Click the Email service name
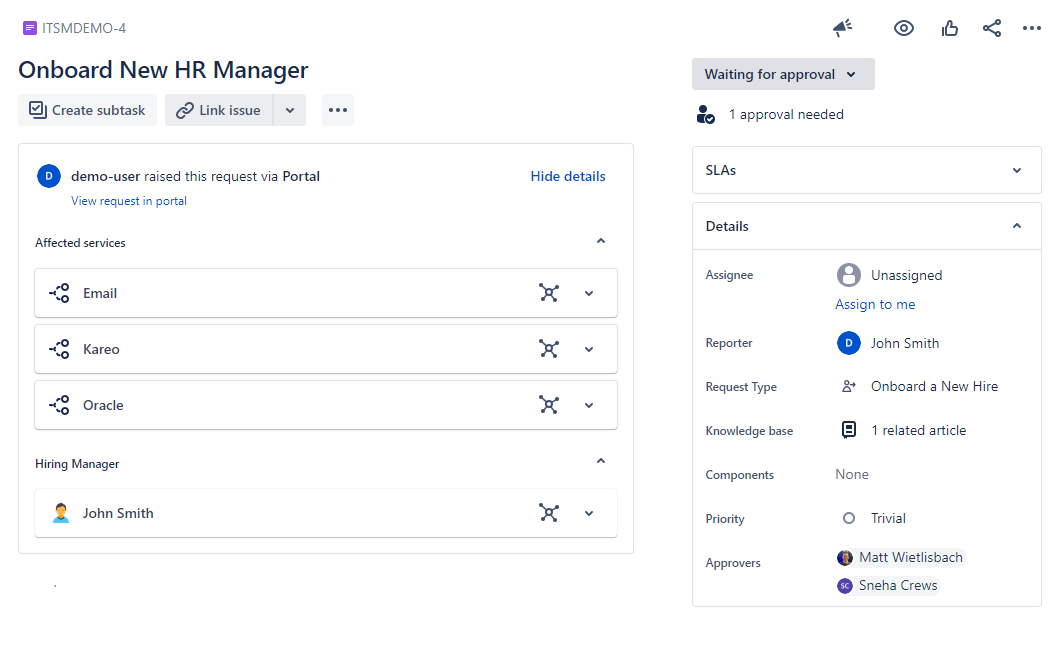The width and height of the screenshot is (1054, 660). point(100,294)
